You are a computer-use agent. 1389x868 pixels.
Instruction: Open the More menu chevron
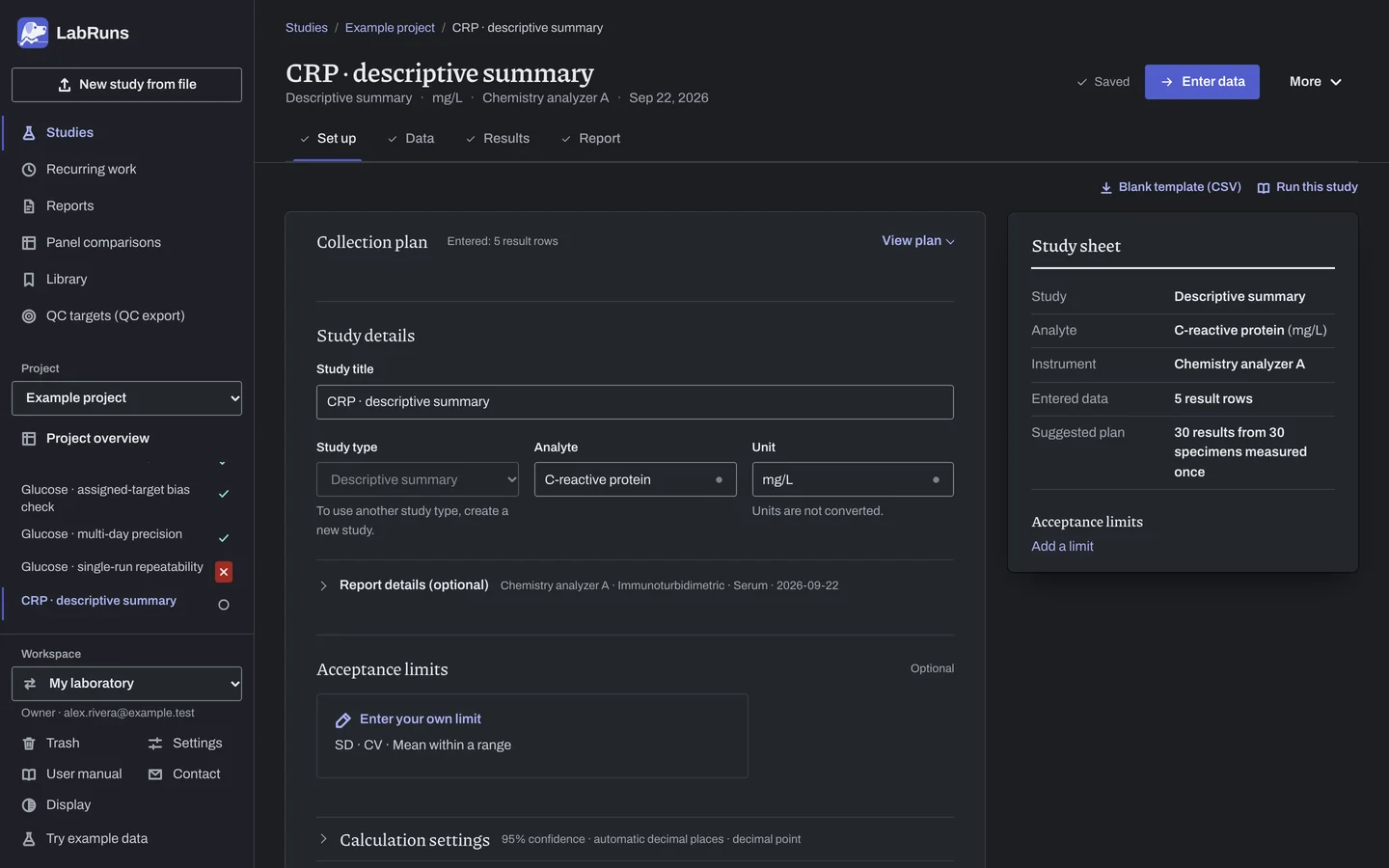1336,82
